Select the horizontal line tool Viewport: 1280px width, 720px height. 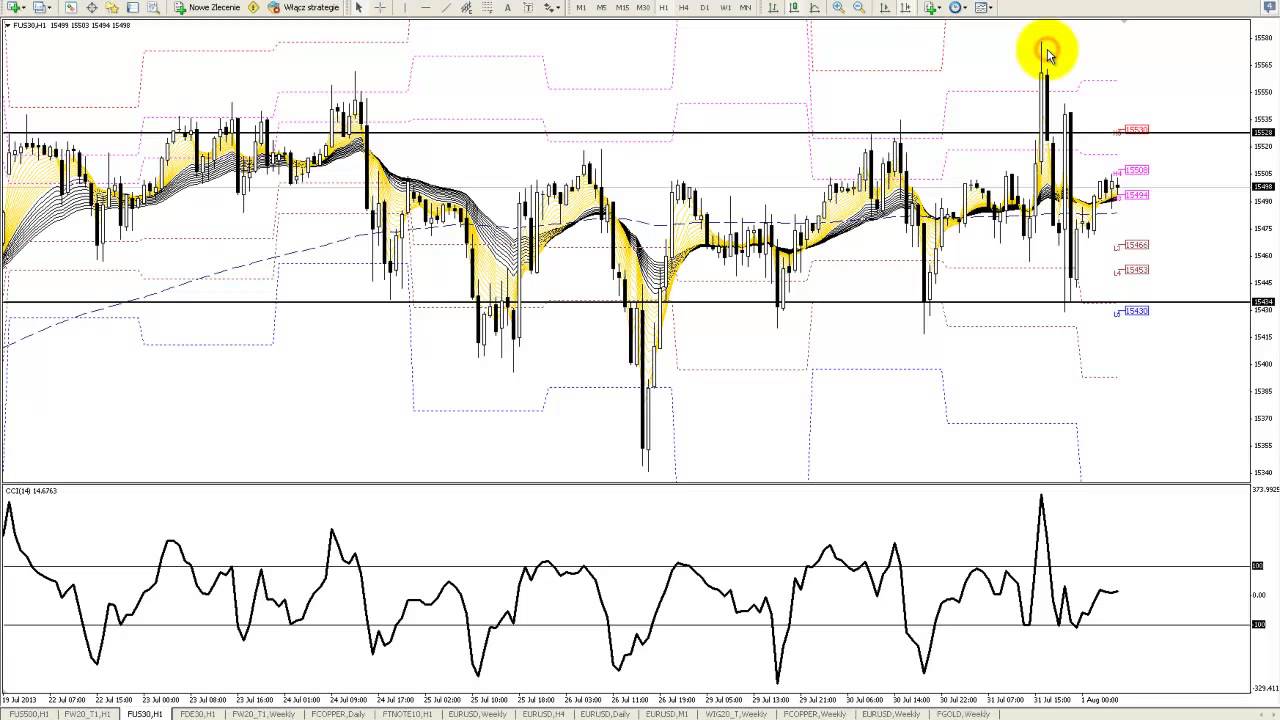(426, 7)
